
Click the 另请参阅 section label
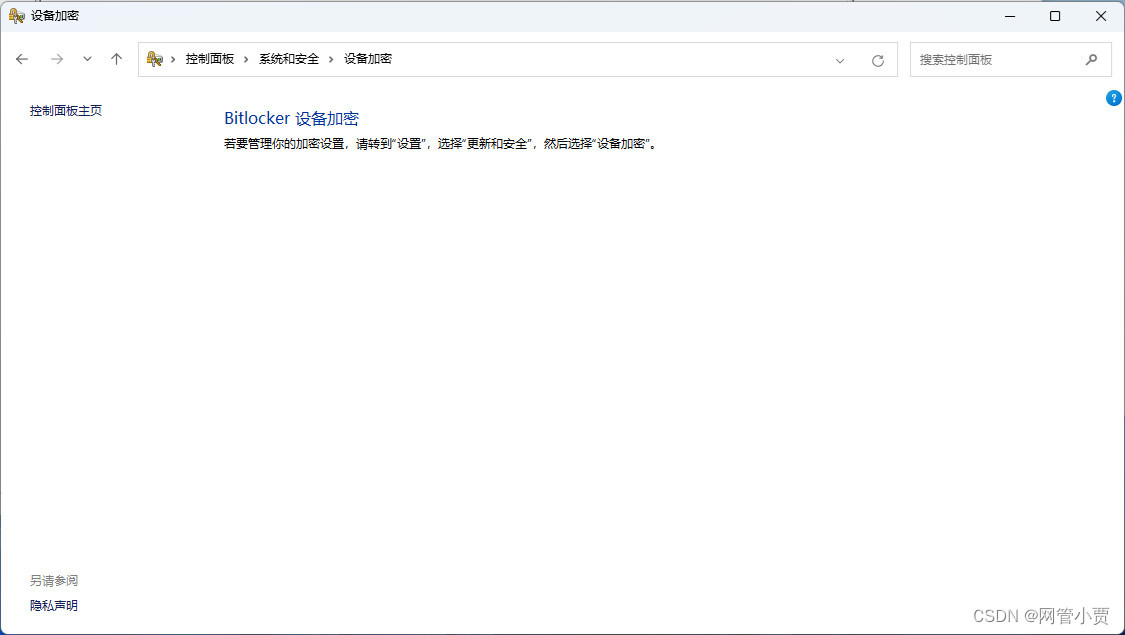point(53,580)
